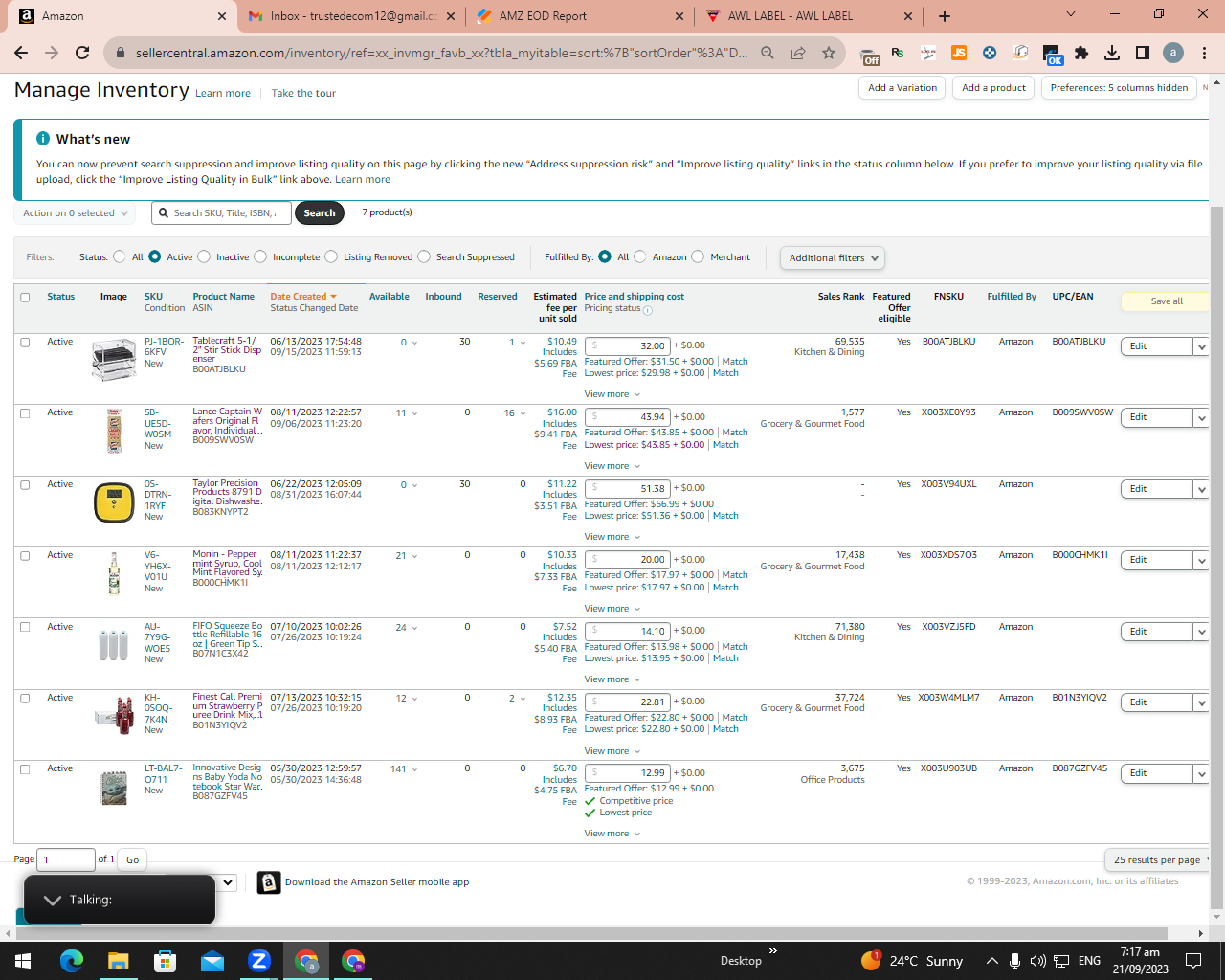Click the Add a product button
1225x980 pixels.
click(x=993, y=88)
